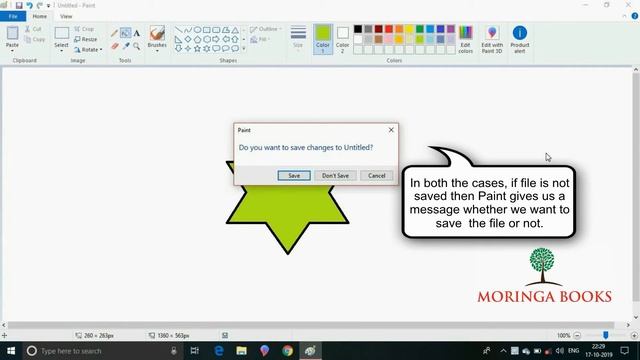Pick the red color swatch

click(x=389, y=29)
